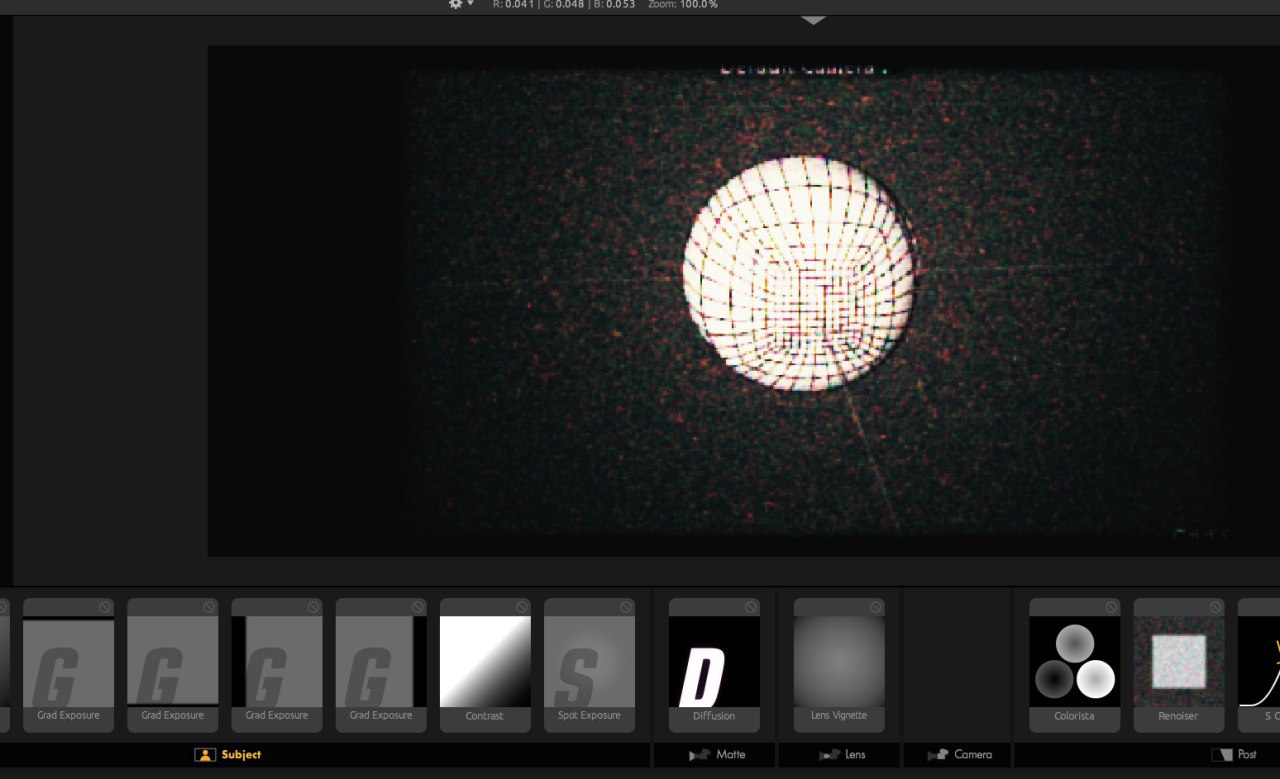Disable the Grad Exposure tool with bottom black bar
The image size is (1280, 779).
(209, 607)
